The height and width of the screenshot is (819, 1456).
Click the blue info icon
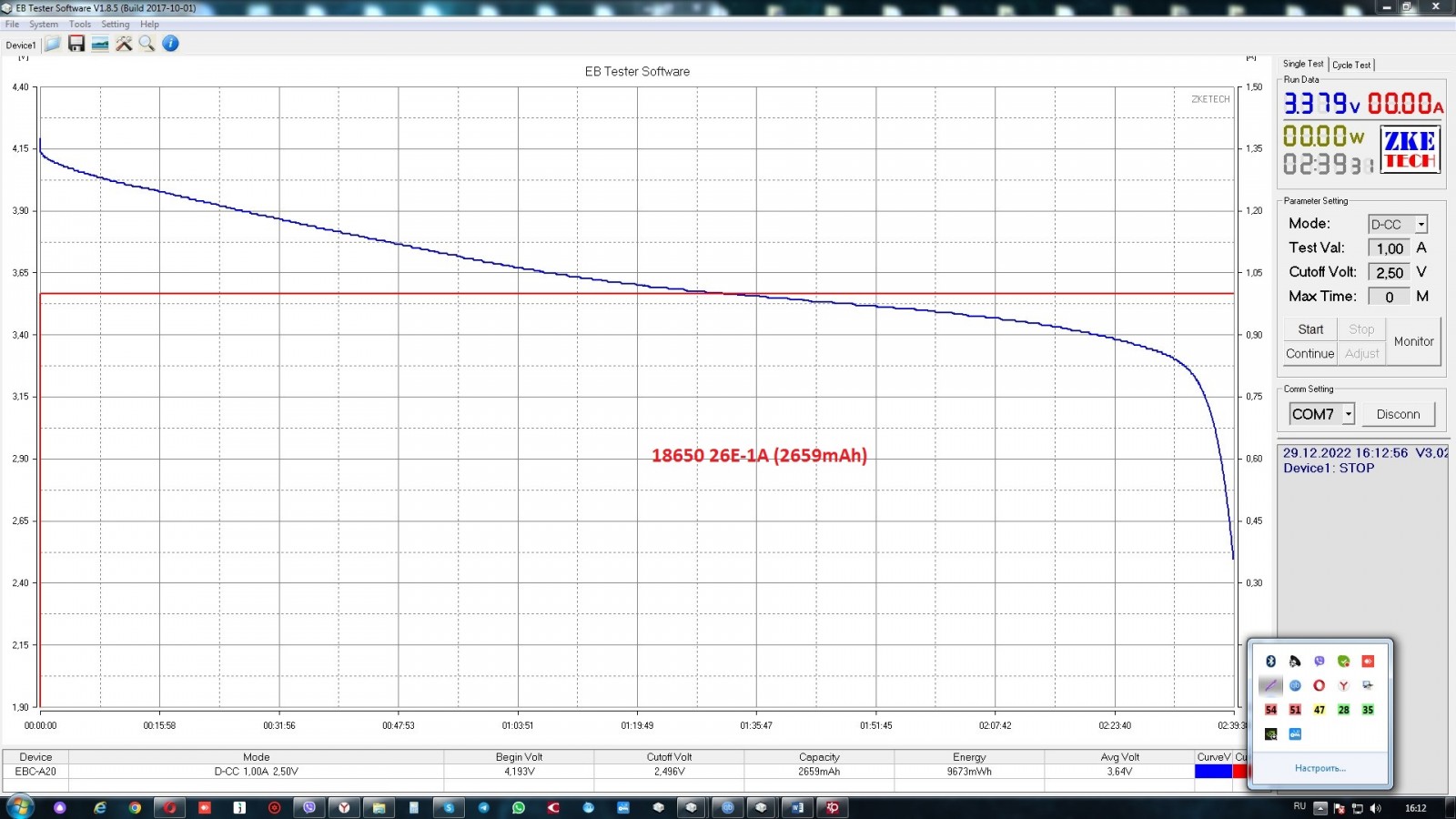[x=170, y=44]
